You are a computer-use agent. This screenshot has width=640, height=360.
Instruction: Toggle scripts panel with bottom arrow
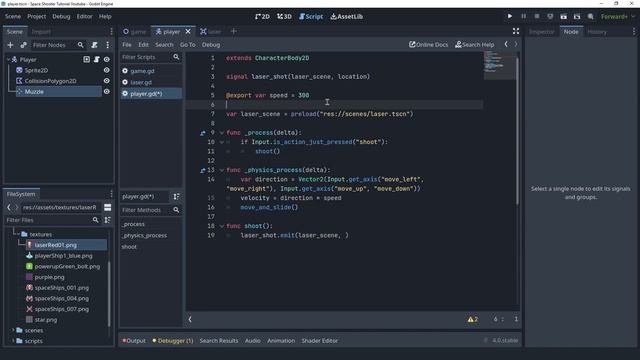[190, 319]
